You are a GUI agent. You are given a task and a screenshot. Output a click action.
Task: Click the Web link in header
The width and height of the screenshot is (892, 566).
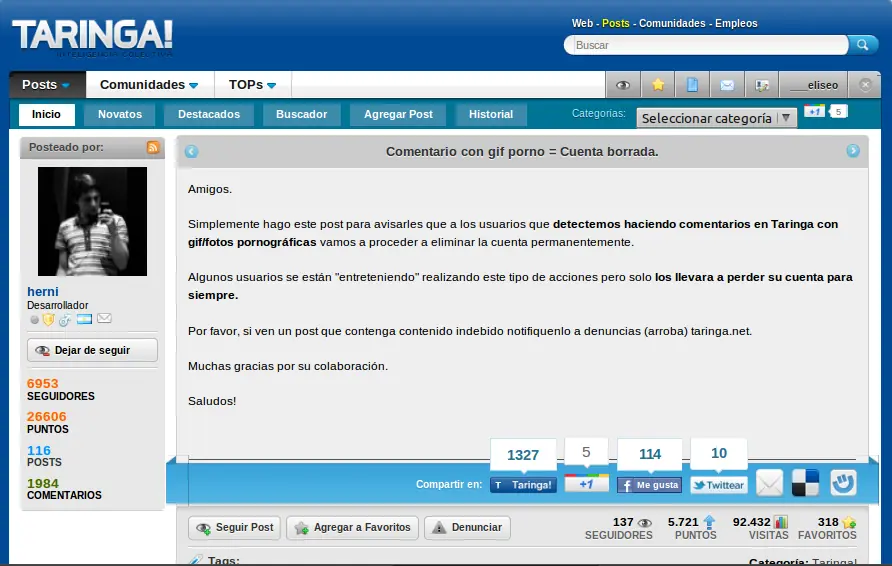pos(582,23)
